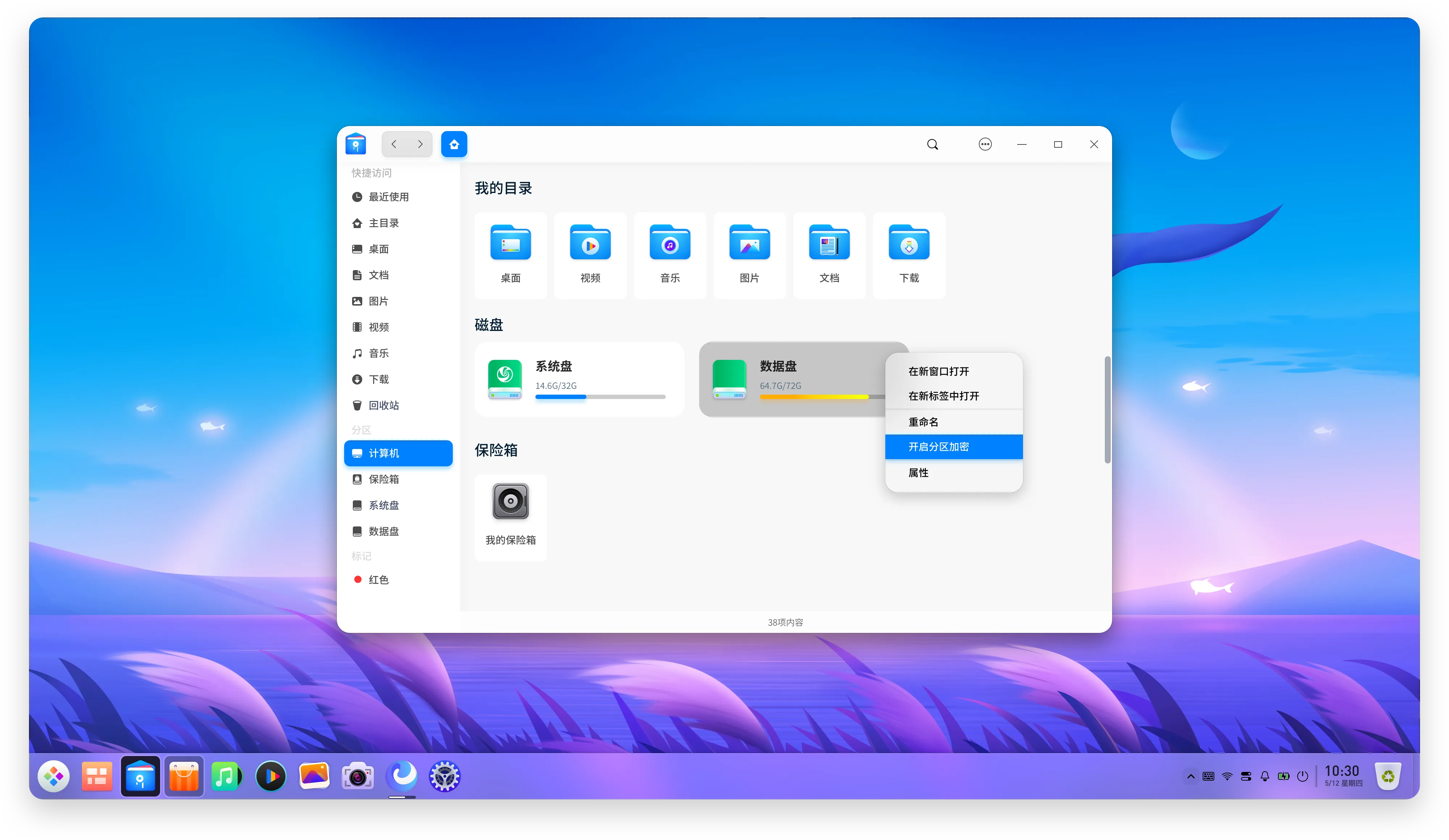This screenshot has width=1449, height=840.
Task: Open the 视频 folder in 我的目录
Action: 590,255
